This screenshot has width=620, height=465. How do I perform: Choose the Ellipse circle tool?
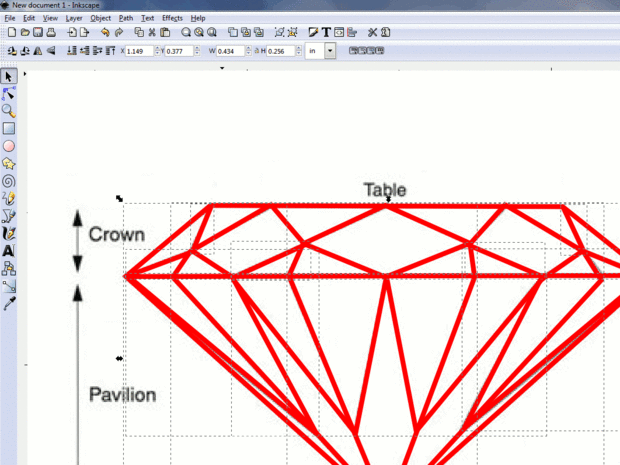[x=9, y=146]
